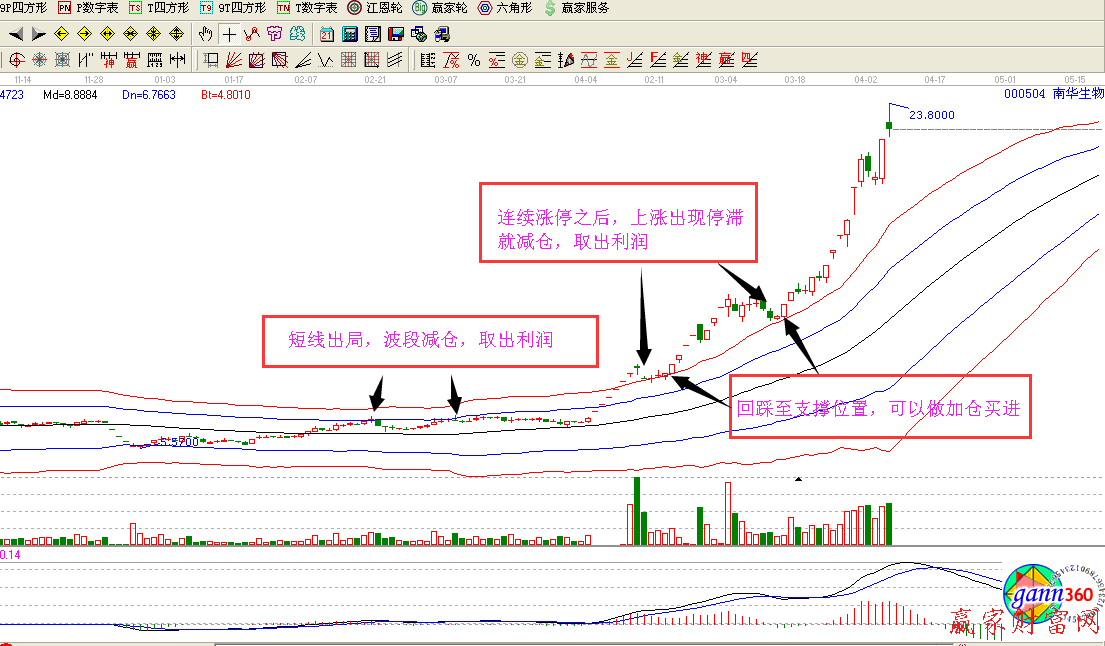Click the horizontal width measure icon
The width and height of the screenshot is (1105, 646).
(178, 60)
